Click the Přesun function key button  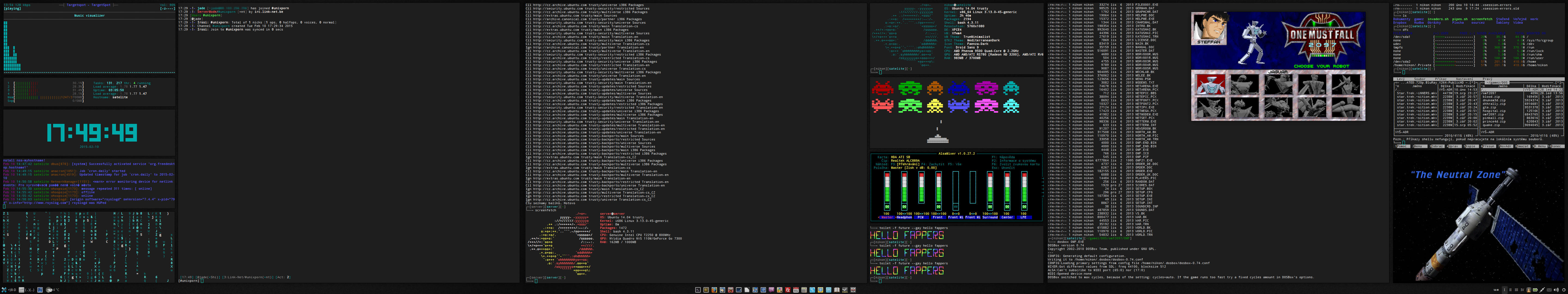click(x=1488, y=146)
